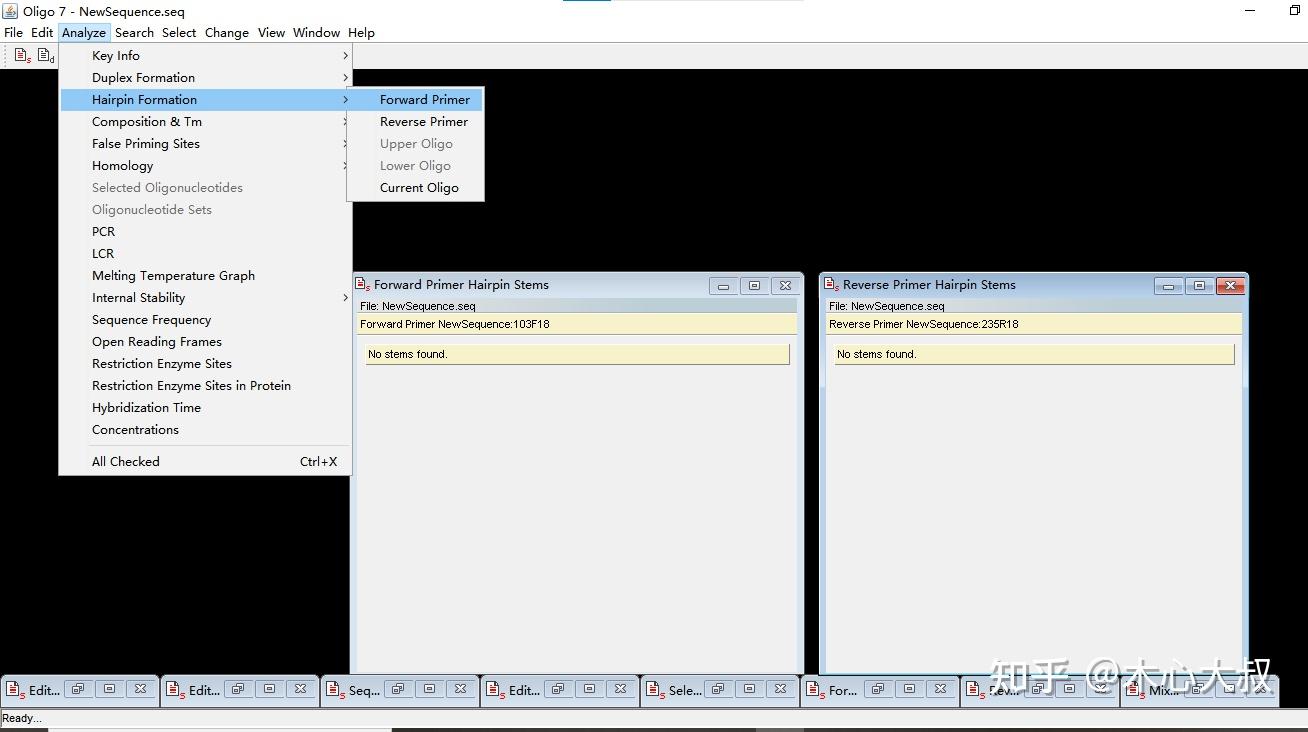Restore the minimized "Seq..." window using its restore icon
This screenshot has height=732, width=1308.
[397, 689]
